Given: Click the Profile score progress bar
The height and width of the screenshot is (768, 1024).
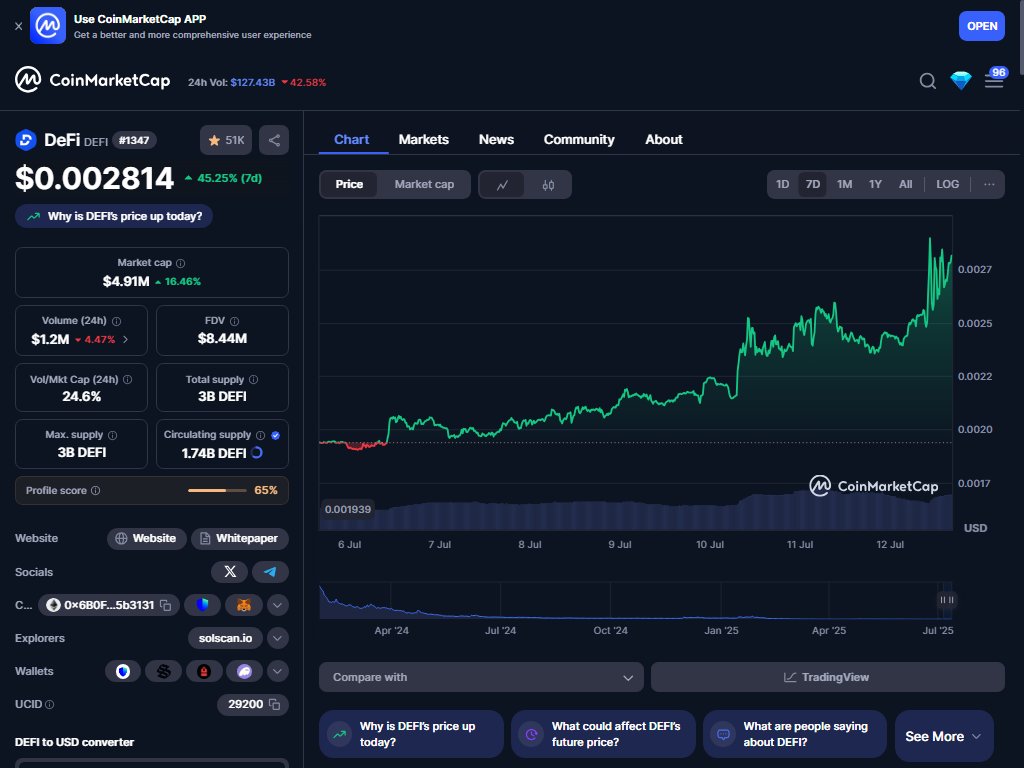Looking at the screenshot, I should coord(217,490).
